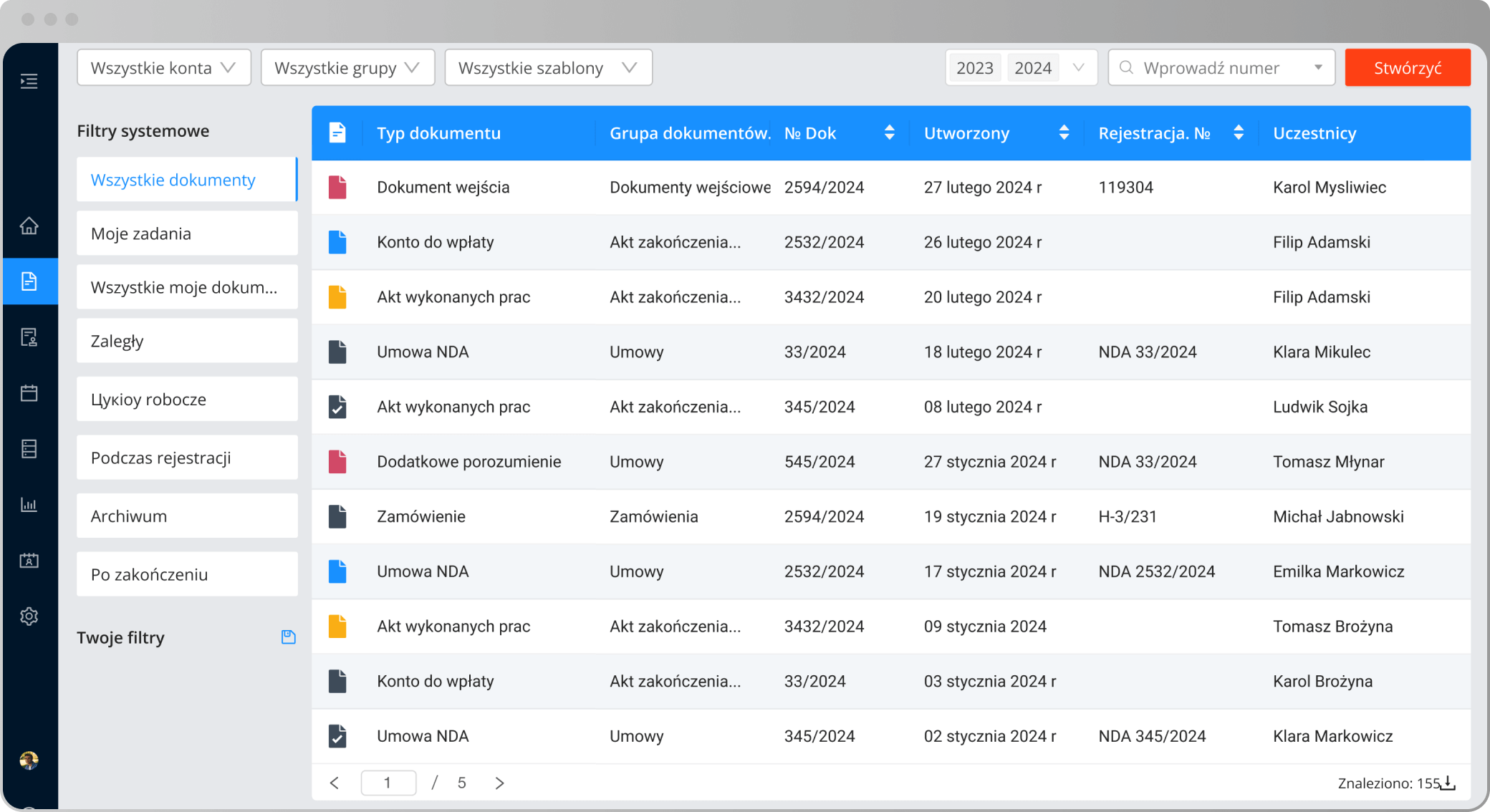Open the document search icon in sidebar
Viewport: 1490px width, 812px height.
29,337
